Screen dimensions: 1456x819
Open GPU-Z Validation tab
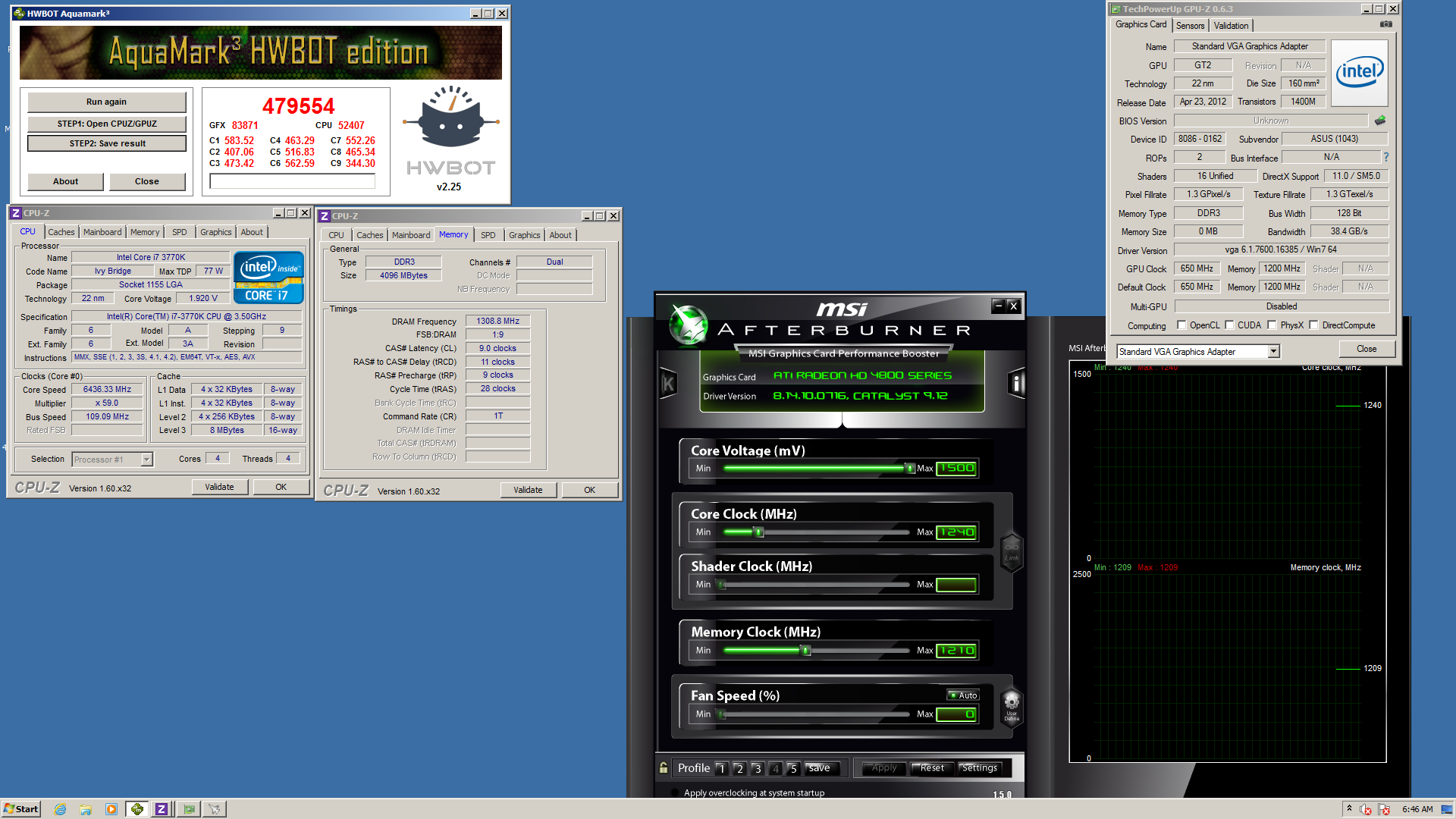(1231, 26)
